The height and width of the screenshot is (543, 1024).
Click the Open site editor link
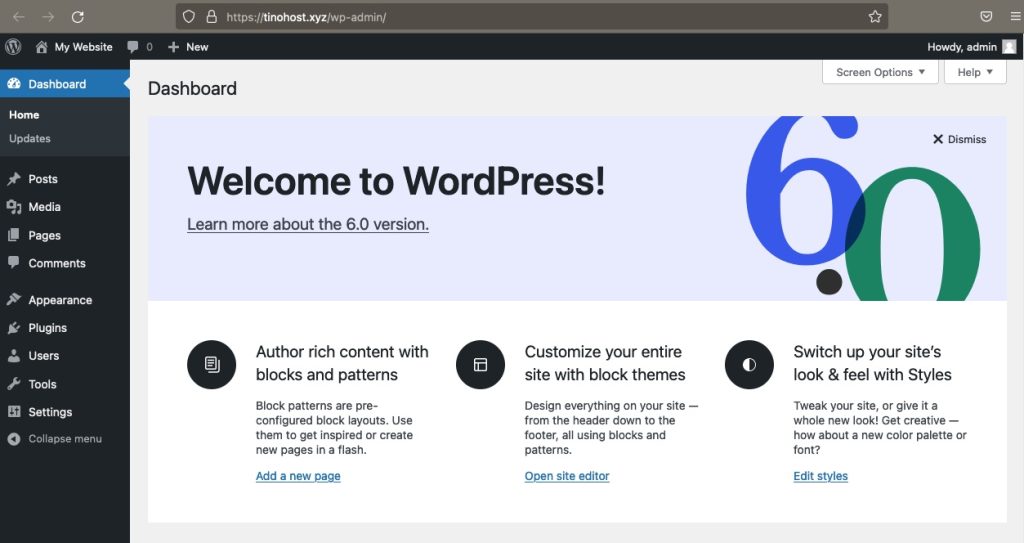567,476
